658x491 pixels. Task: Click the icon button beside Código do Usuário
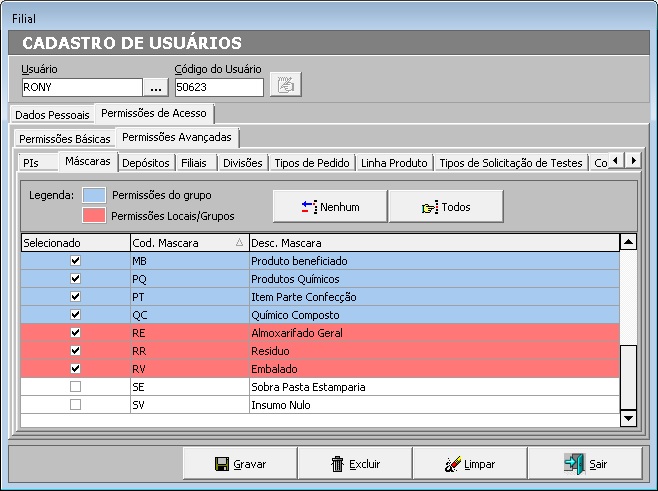click(286, 85)
